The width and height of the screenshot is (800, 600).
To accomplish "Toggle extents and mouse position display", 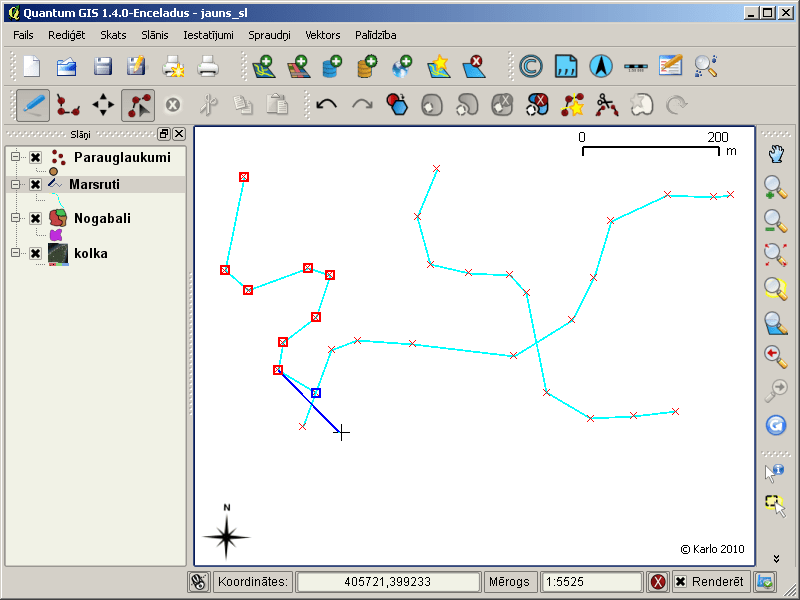I will pyautogui.click(x=198, y=582).
